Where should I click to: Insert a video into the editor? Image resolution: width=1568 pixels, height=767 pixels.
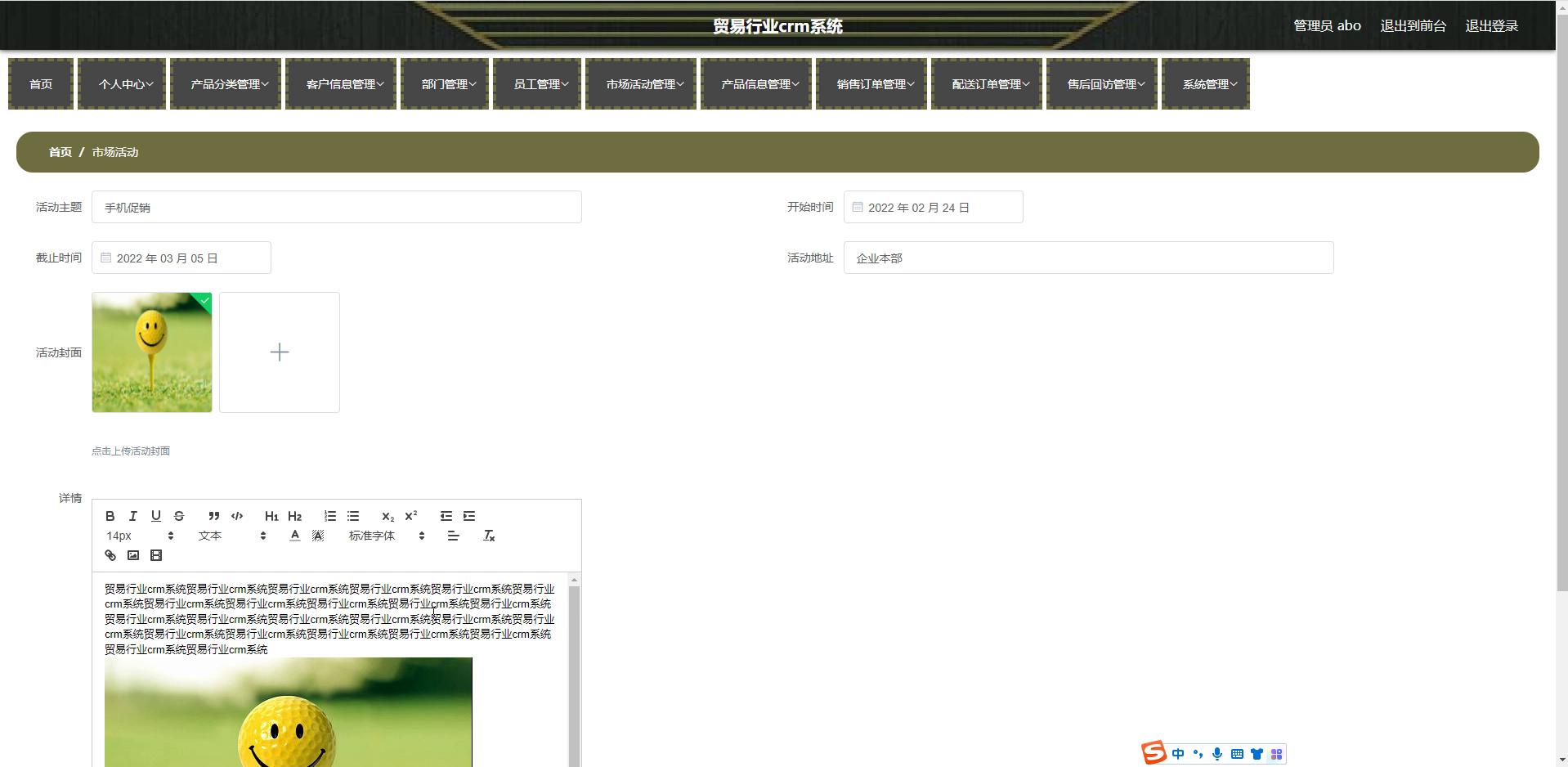(156, 555)
